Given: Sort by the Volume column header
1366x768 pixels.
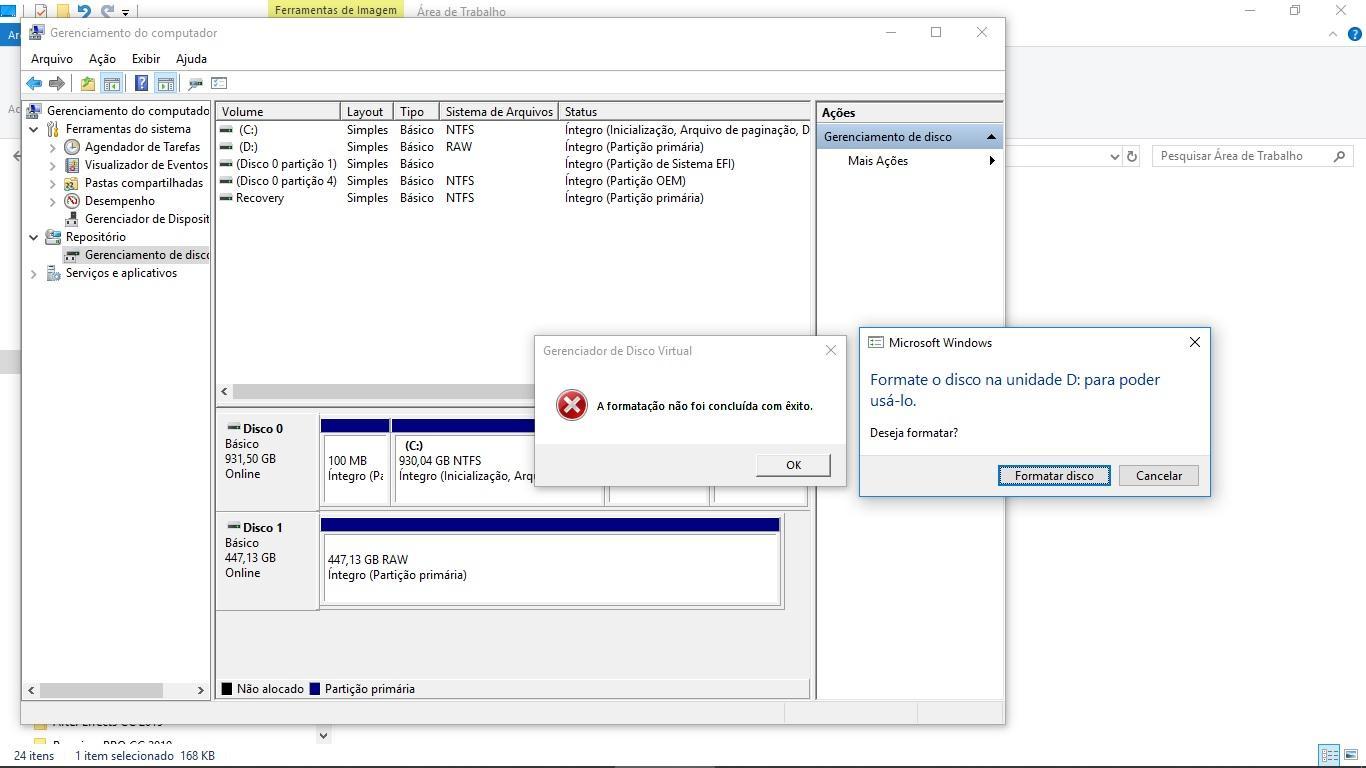Looking at the screenshot, I should tap(278, 112).
